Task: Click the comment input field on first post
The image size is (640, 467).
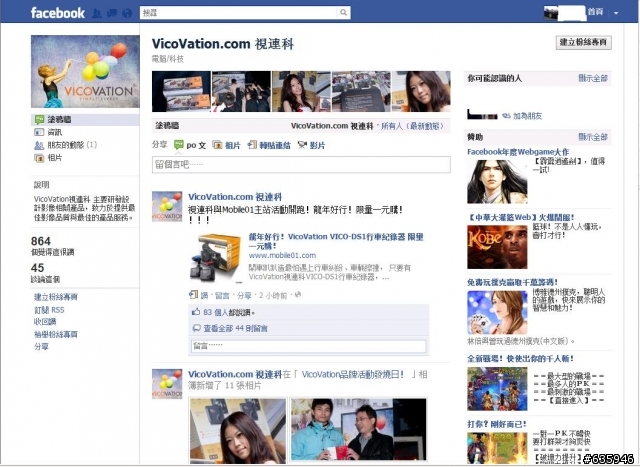Action: [308, 346]
